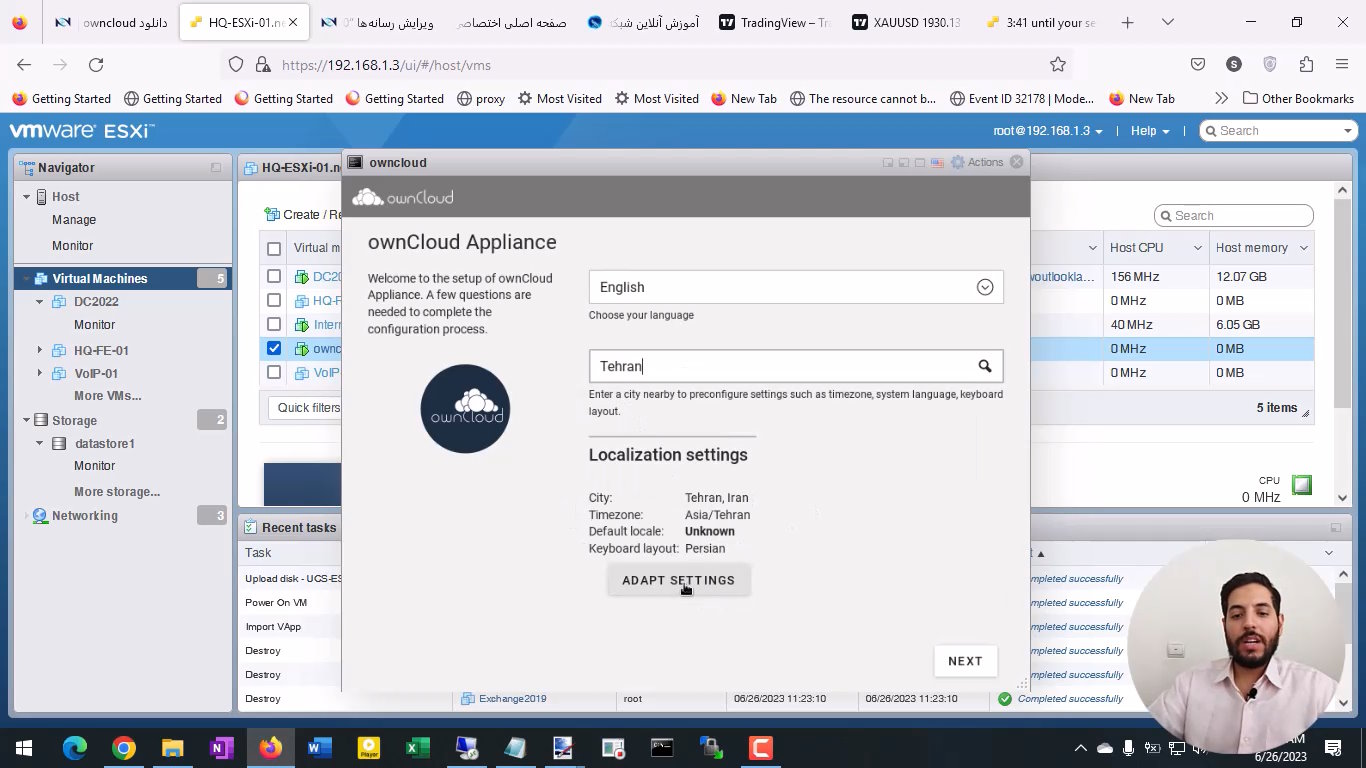Click the virtual machines list Search box
The height and width of the screenshot is (768, 1366).
point(1234,215)
